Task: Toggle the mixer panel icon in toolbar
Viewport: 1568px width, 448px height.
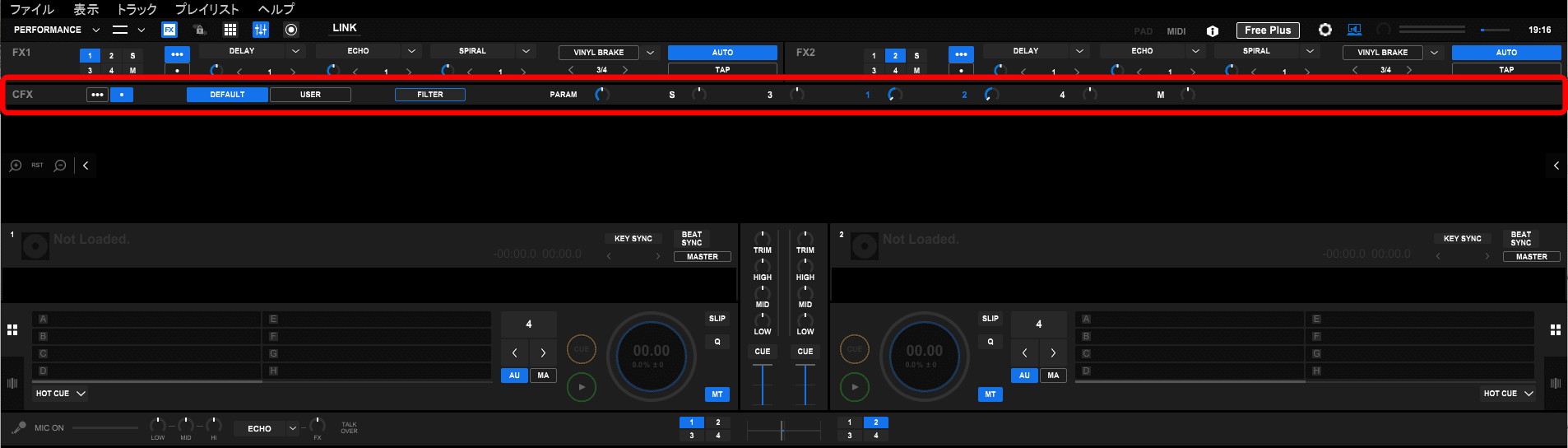Action: pyautogui.click(x=261, y=30)
